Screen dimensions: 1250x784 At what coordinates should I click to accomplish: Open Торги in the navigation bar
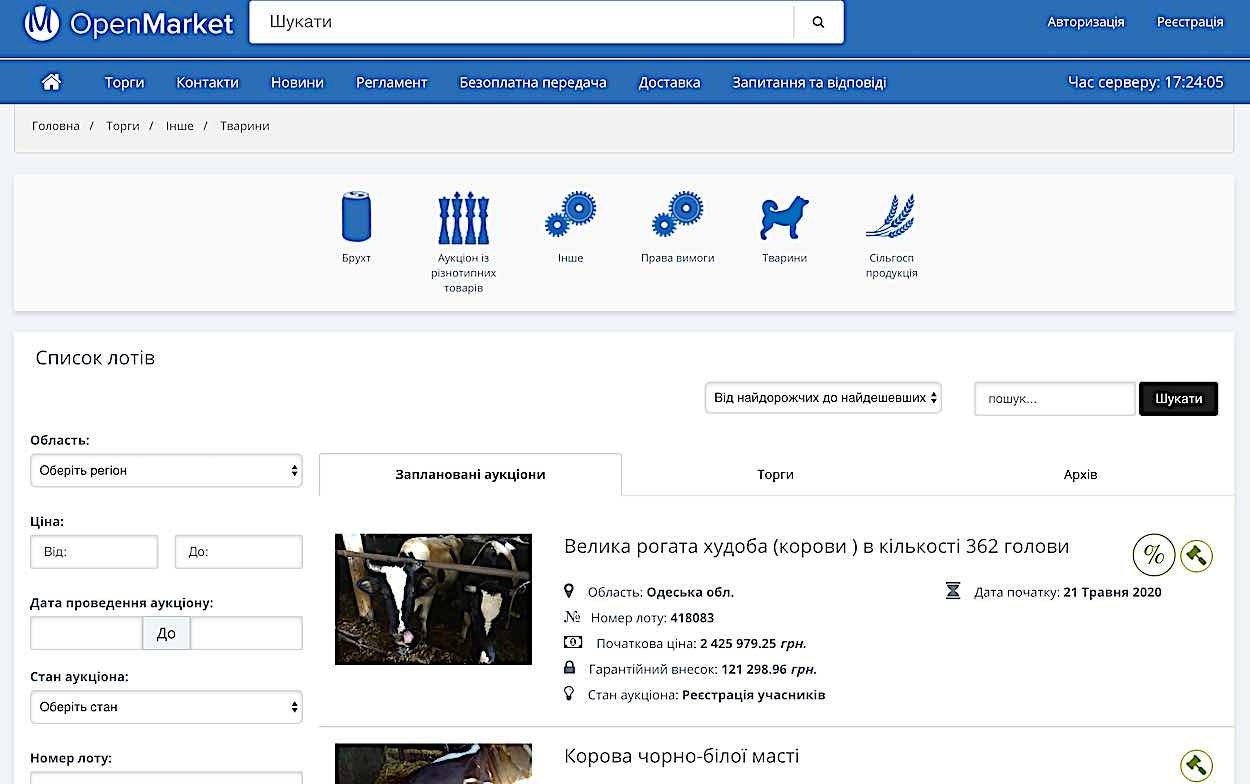[125, 83]
